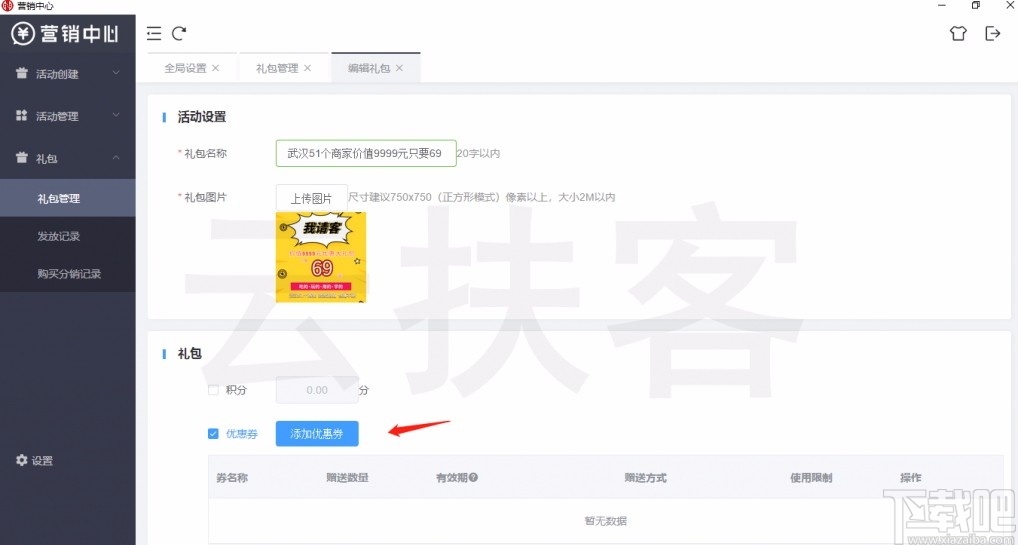
Task: Click the gift icon beside 礼包
Action: tap(22, 158)
